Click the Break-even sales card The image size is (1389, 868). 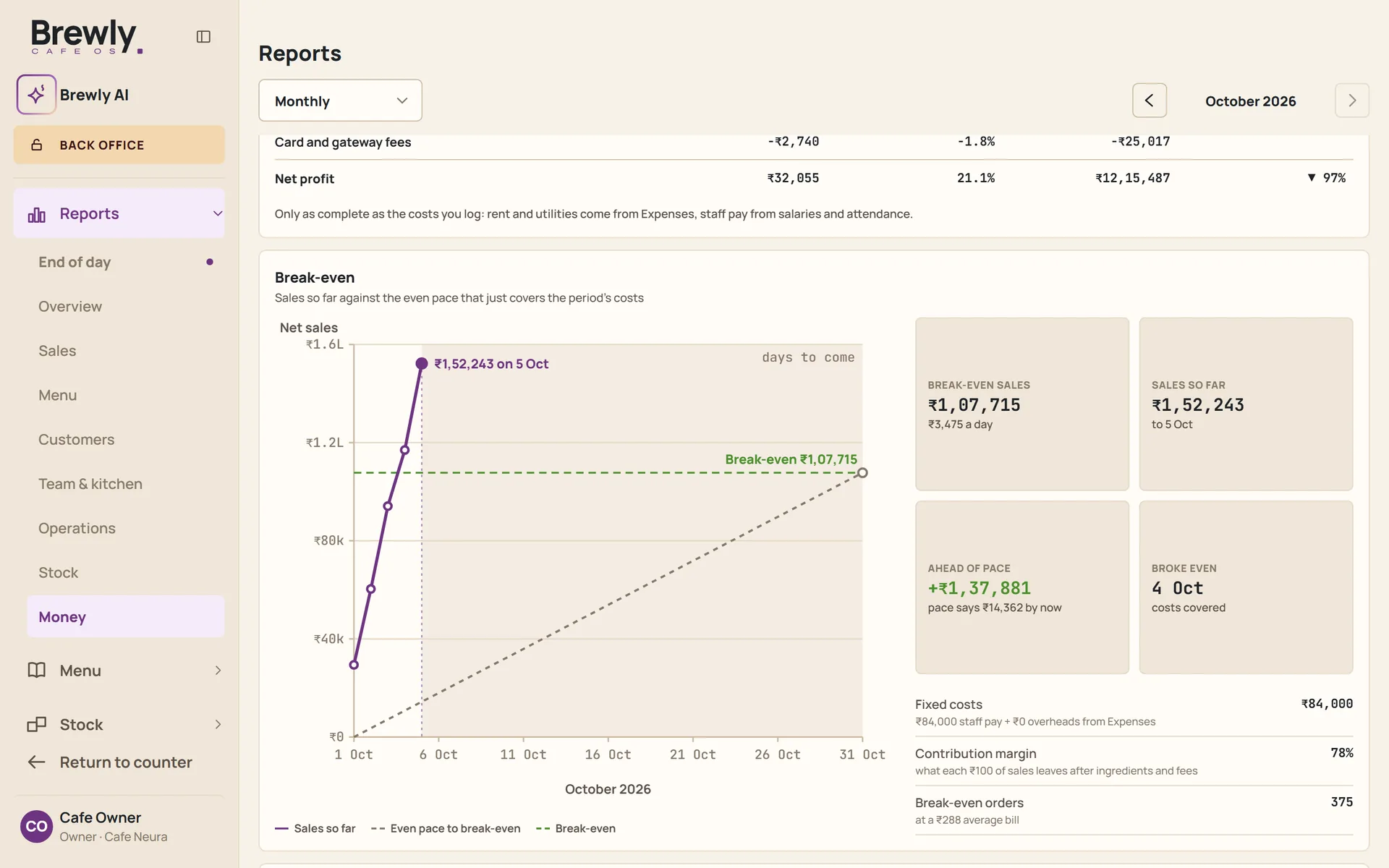tap(1022, 404)
